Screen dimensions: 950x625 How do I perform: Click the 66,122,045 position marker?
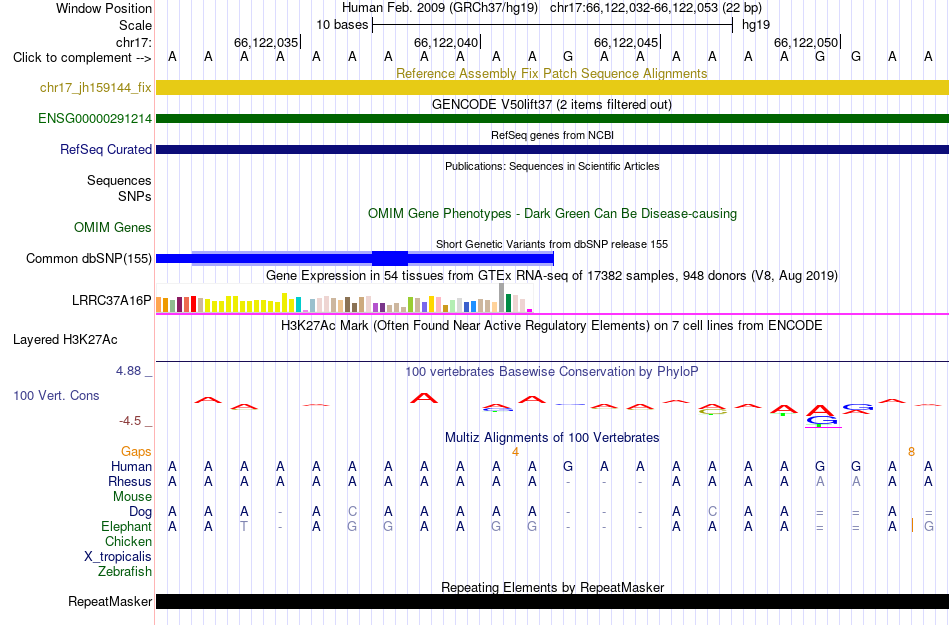626,42
